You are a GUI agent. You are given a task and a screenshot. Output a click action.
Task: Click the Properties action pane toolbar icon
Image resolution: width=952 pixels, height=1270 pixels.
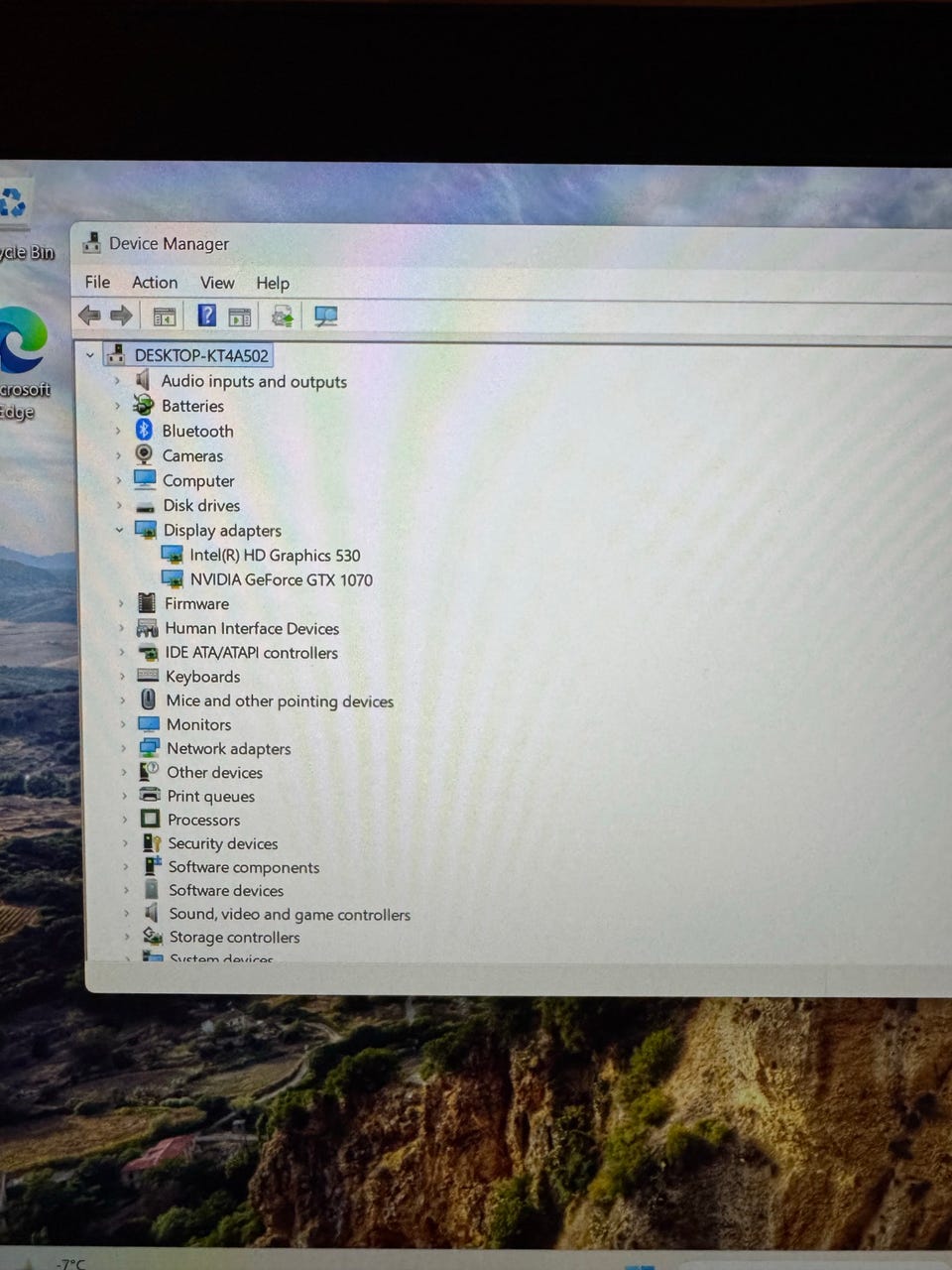point(239,317)
